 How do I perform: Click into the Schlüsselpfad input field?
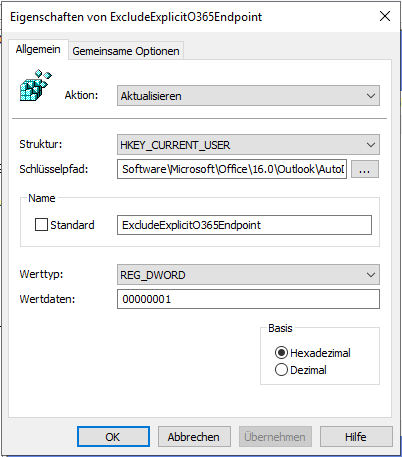point(232,169)
